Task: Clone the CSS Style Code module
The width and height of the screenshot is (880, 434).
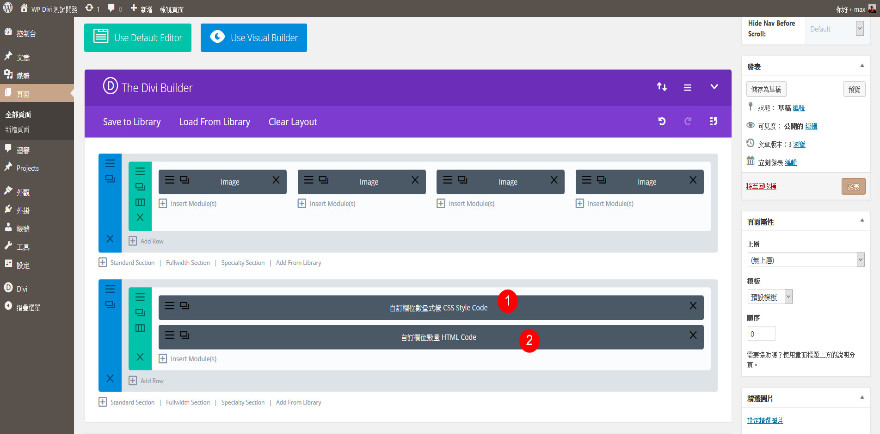Action: 184,306
